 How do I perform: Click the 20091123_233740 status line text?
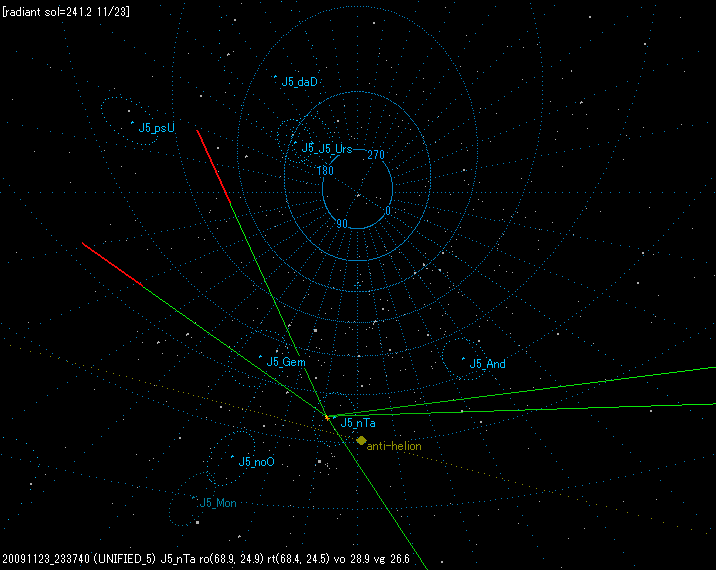pos(206,559)
